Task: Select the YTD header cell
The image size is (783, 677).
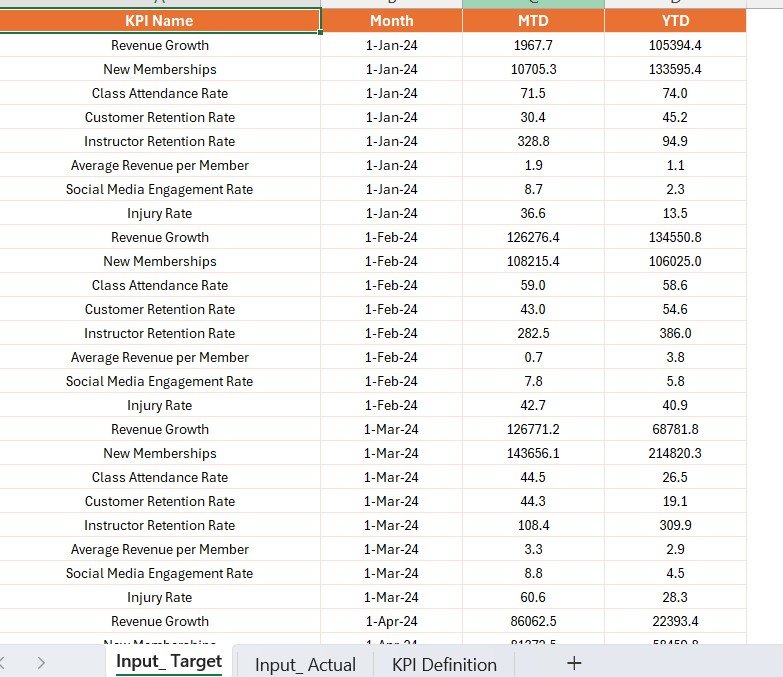Action: pyautogui.click(x=675, y=20)
